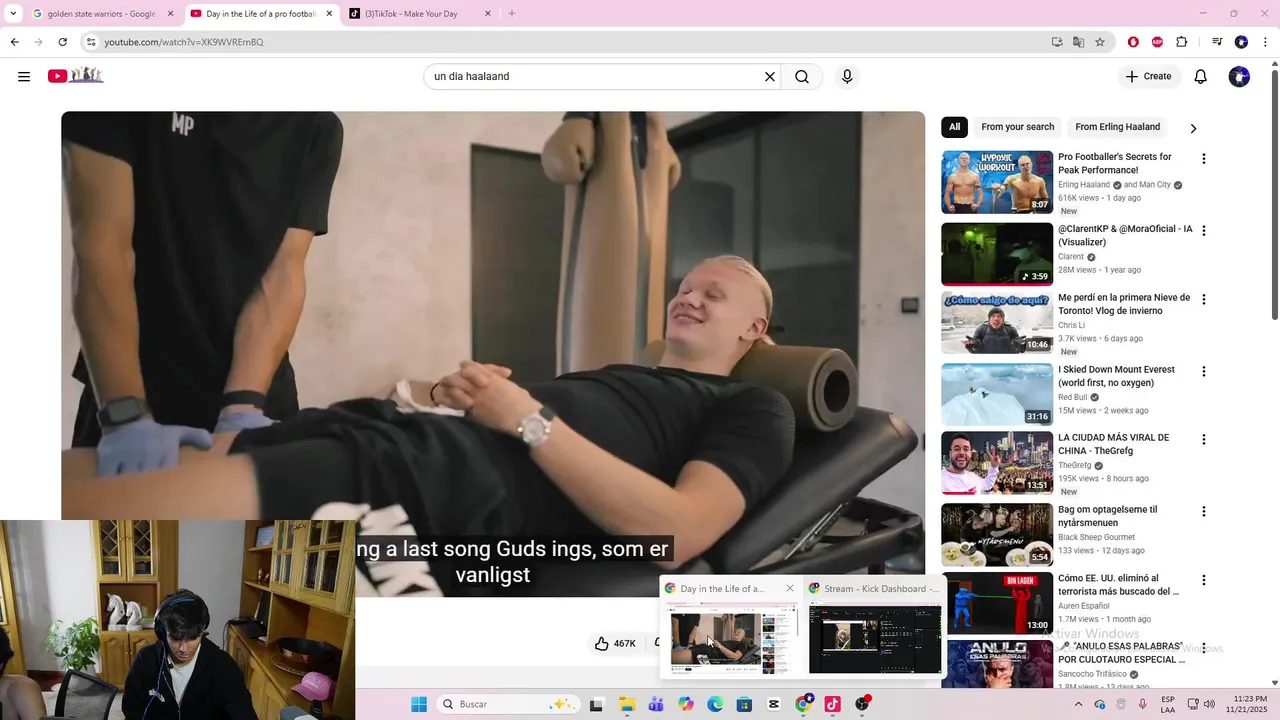Switch to golden state warriors Google tab
This screenshot has height=720, width=1280.
(x=101, y=14)
